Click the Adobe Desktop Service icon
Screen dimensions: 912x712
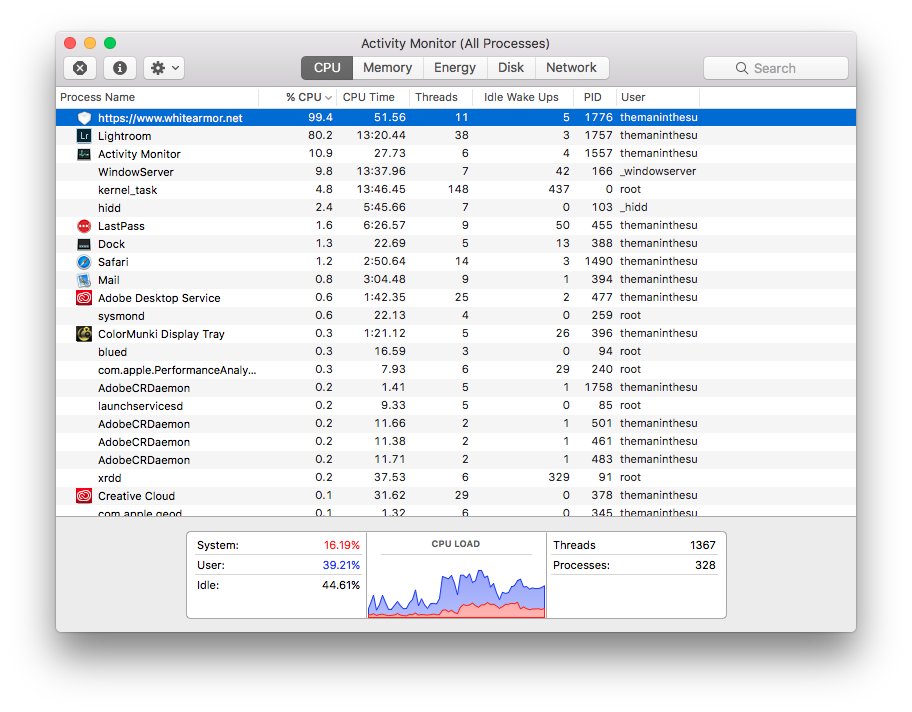tap(84, 298)
